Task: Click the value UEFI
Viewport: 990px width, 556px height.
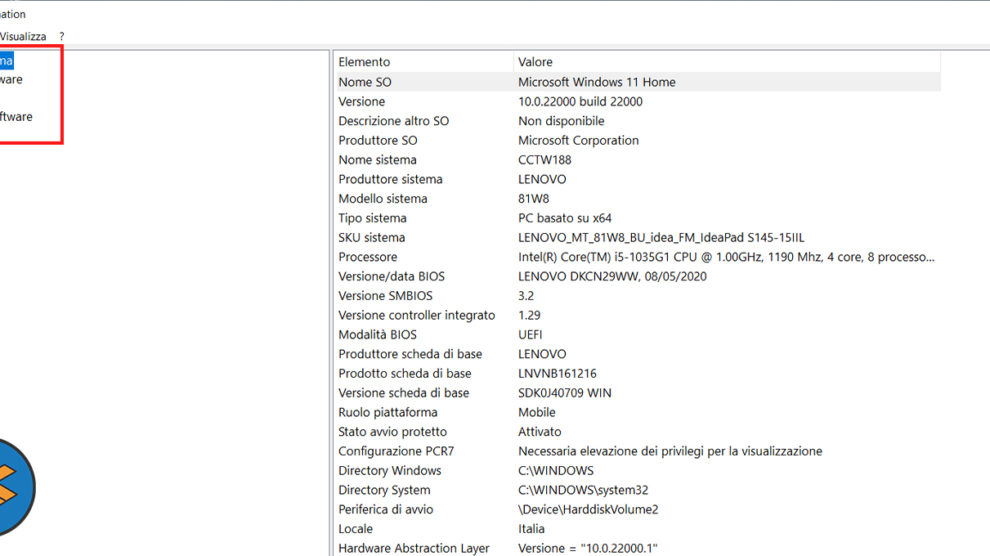Action: [530, 335]
